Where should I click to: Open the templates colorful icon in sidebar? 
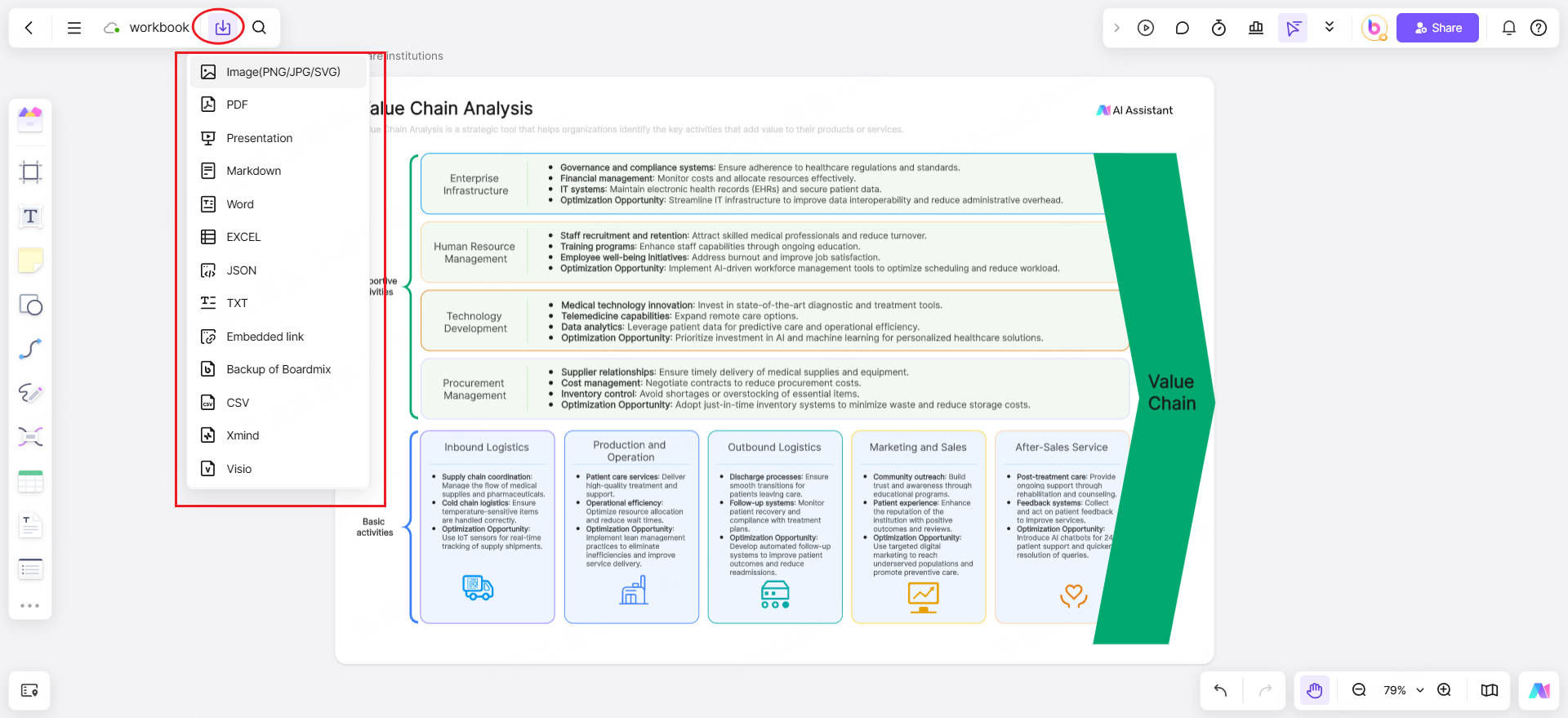(30, 119)
